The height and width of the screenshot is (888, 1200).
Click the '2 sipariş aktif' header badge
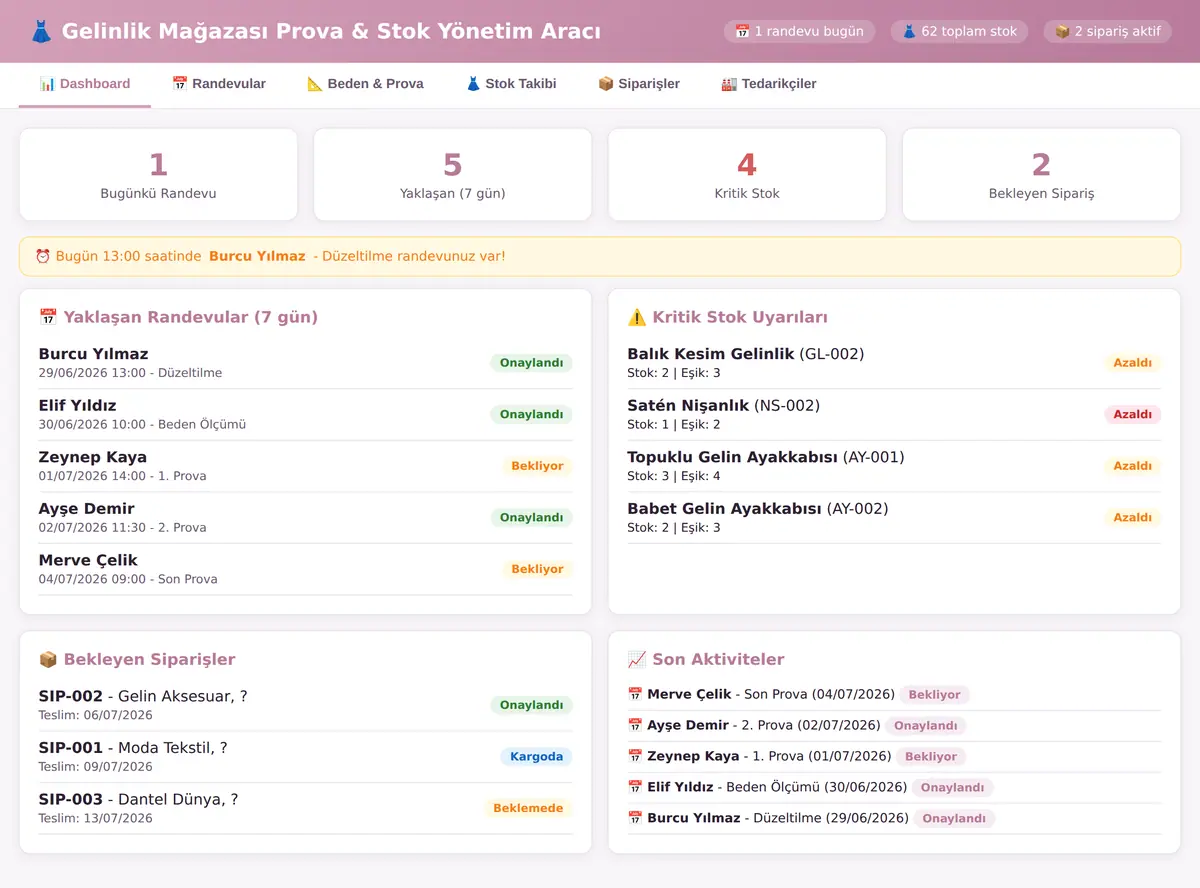(x=1108, y=31)
